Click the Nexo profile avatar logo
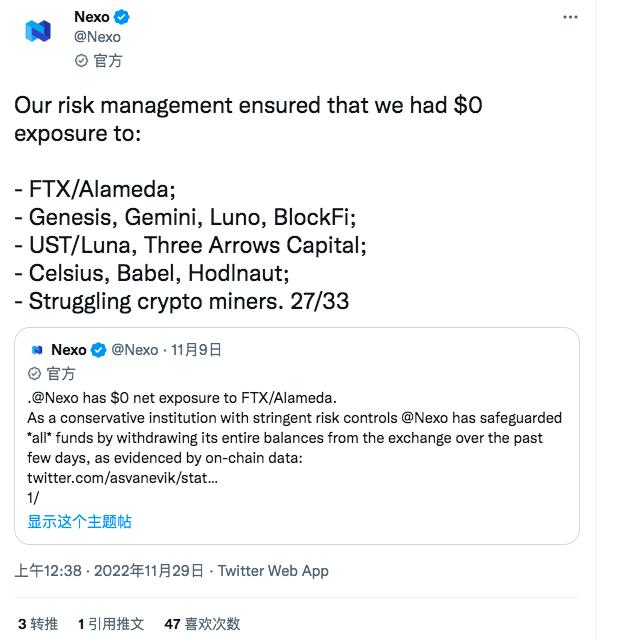 [x=38, y=30]
